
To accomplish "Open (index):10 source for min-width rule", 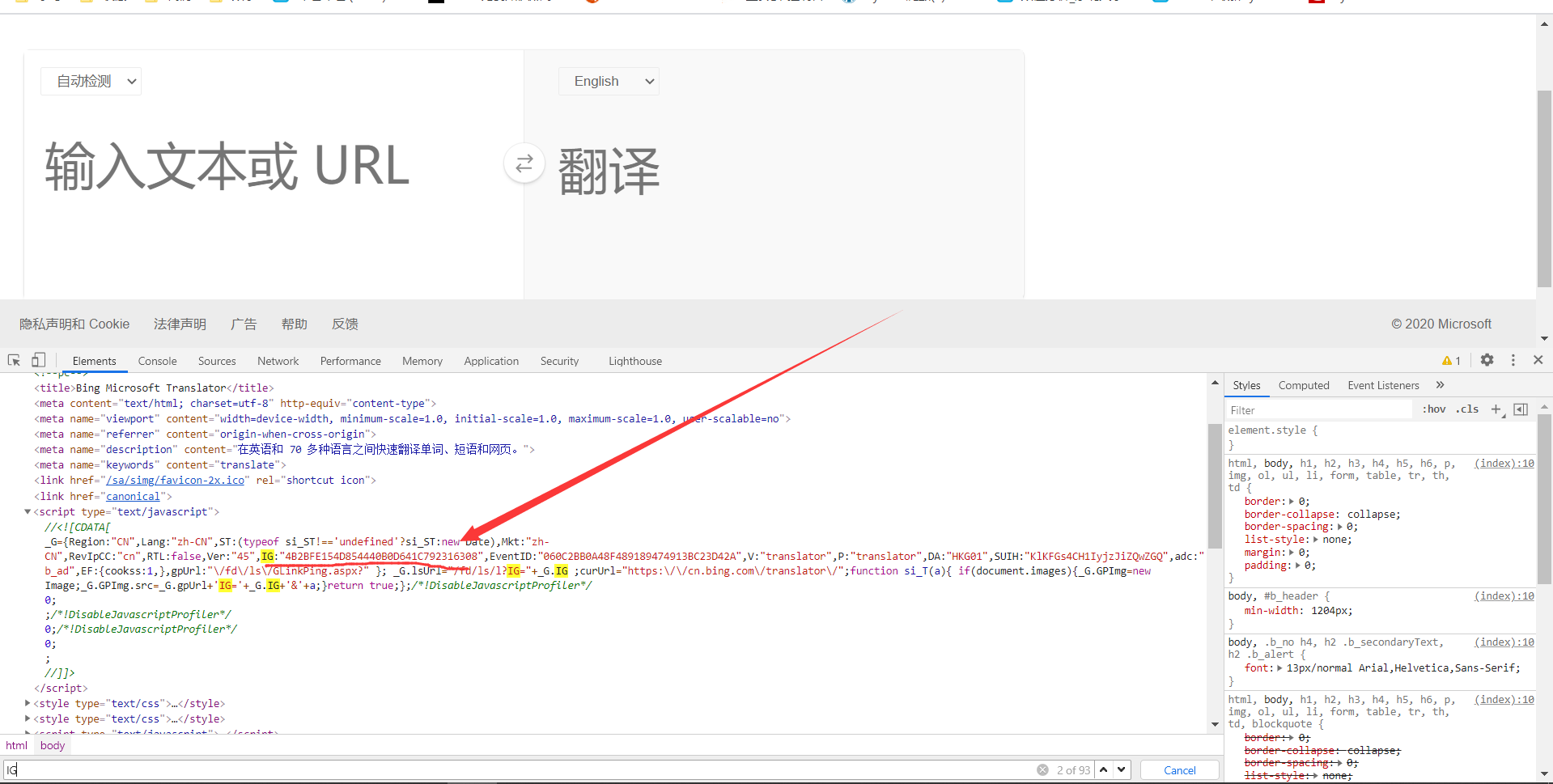I will [1504, 595].
